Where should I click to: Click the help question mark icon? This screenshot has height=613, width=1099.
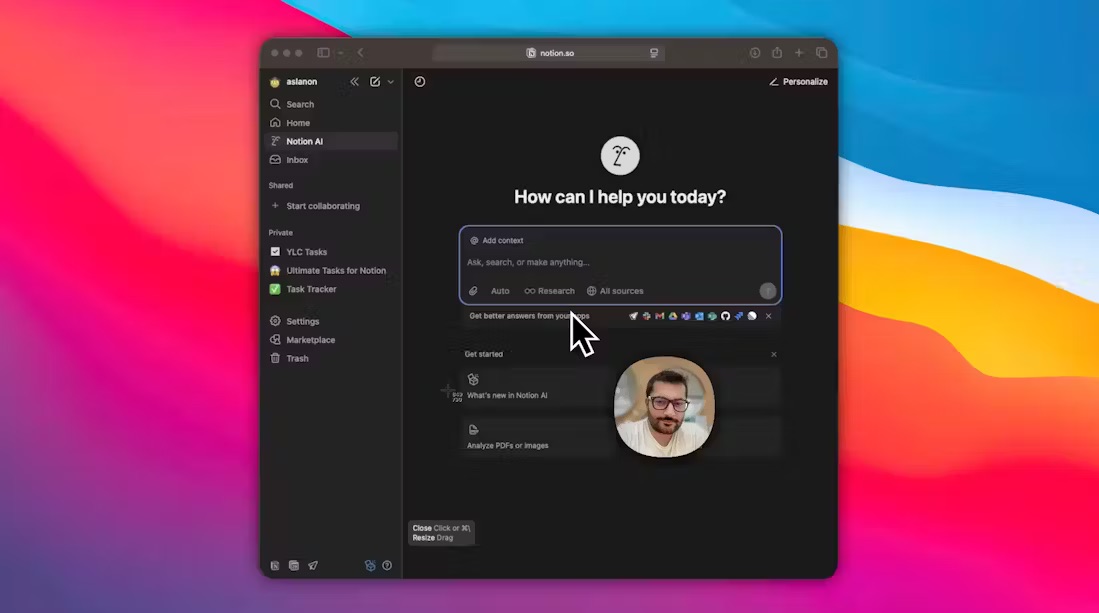tap(387, 566)
